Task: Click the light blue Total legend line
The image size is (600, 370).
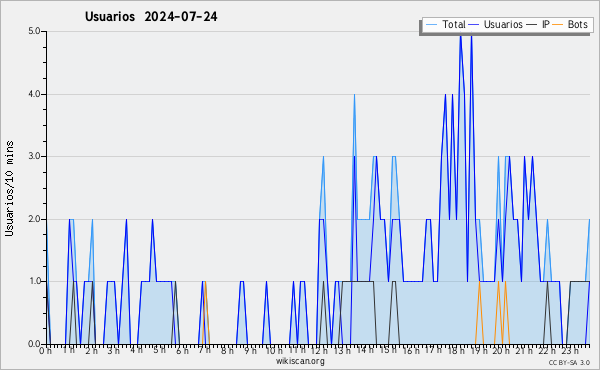Action: click(432, 25)
